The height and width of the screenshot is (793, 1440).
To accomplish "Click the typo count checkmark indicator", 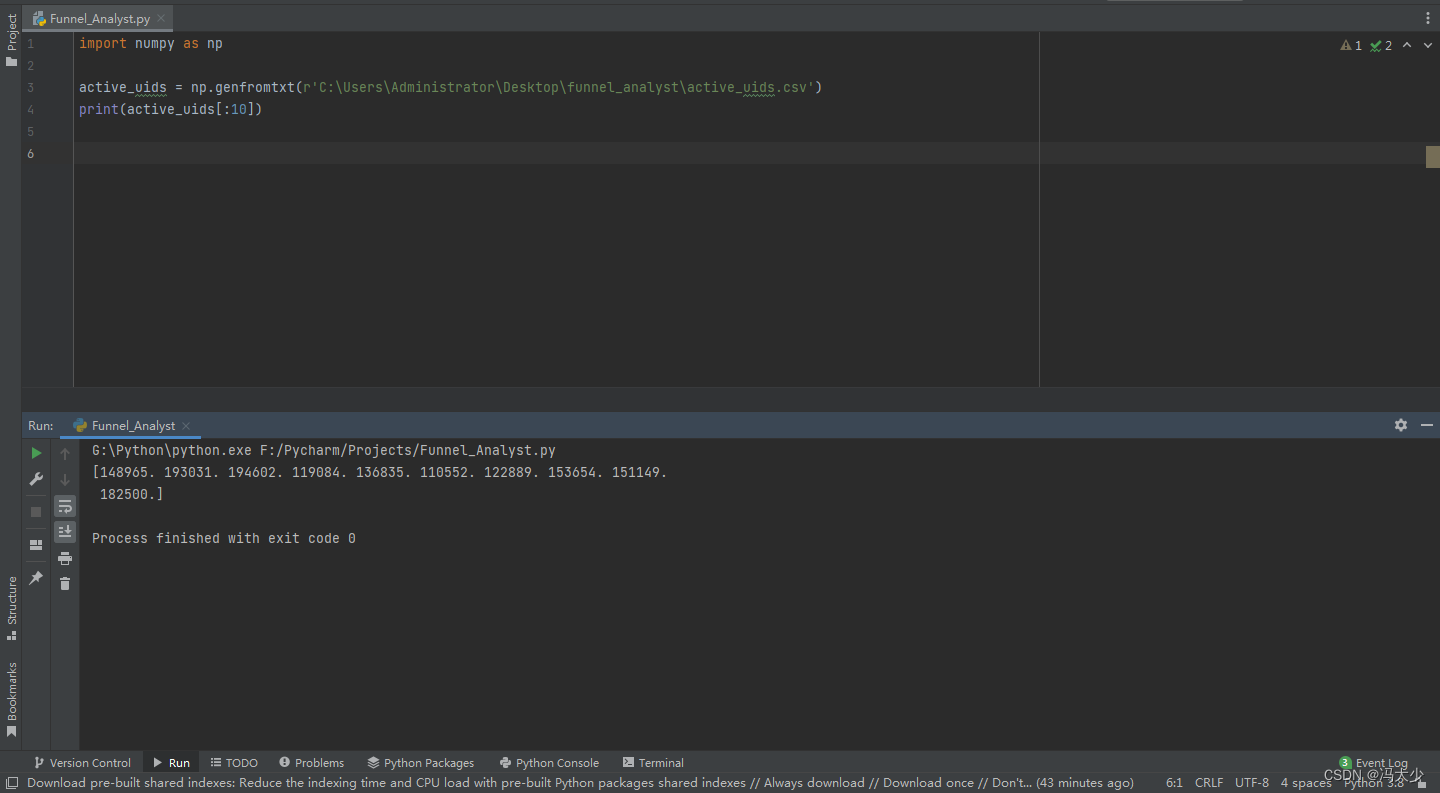I will [x=1381, y=45].
